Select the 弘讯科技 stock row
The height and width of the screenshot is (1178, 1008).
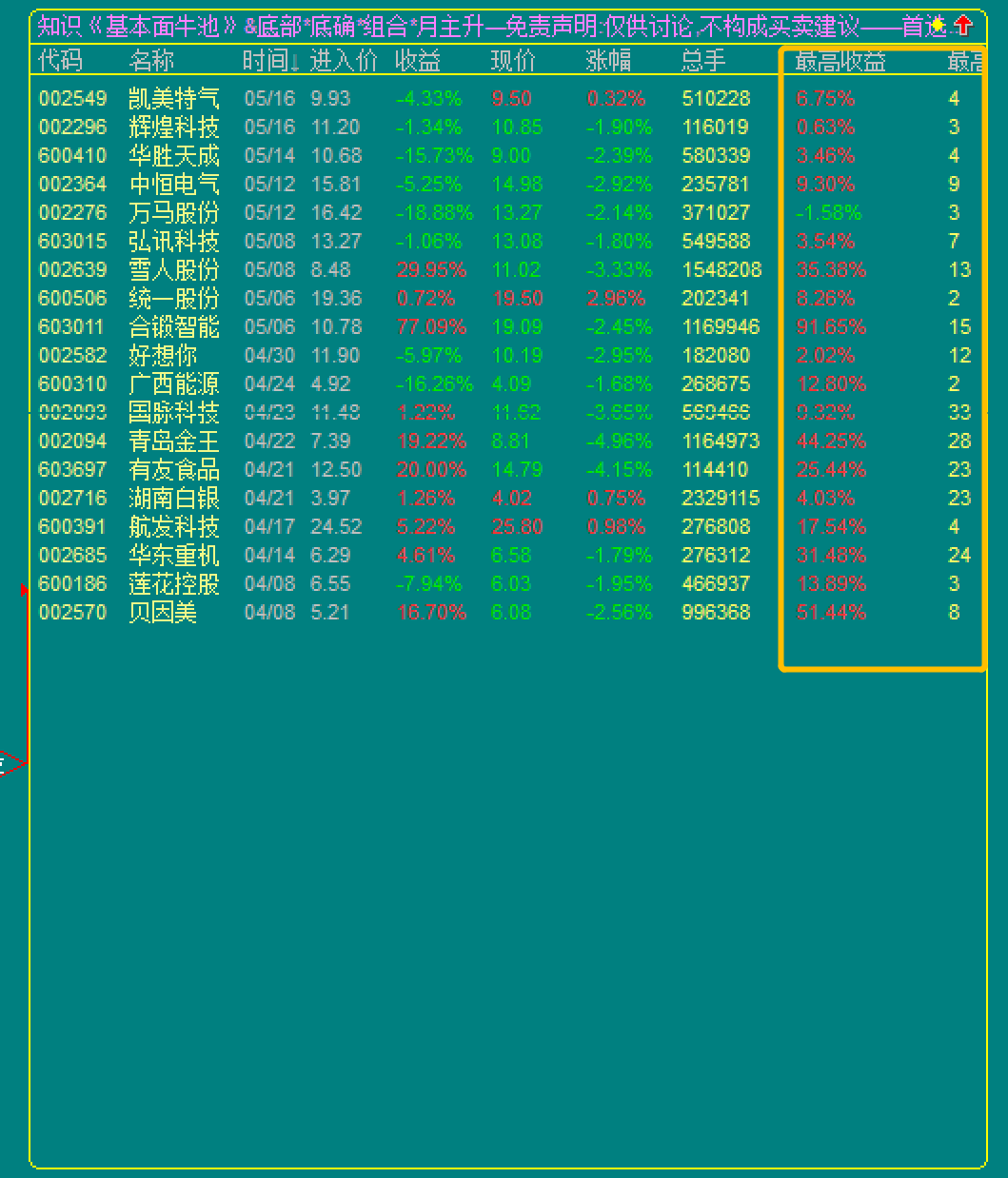(506, 241)
